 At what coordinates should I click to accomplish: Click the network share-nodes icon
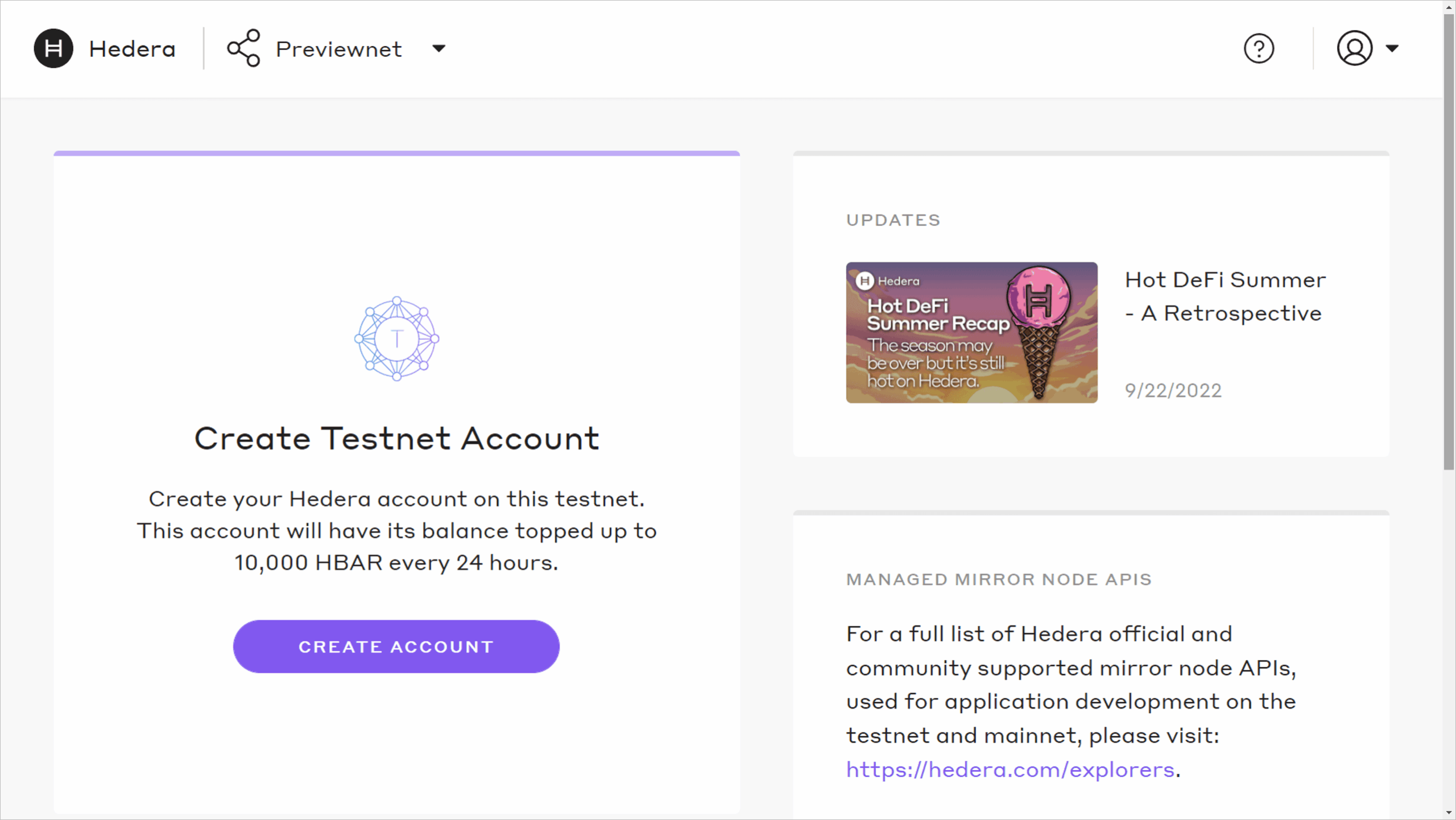tap(243, 48)
